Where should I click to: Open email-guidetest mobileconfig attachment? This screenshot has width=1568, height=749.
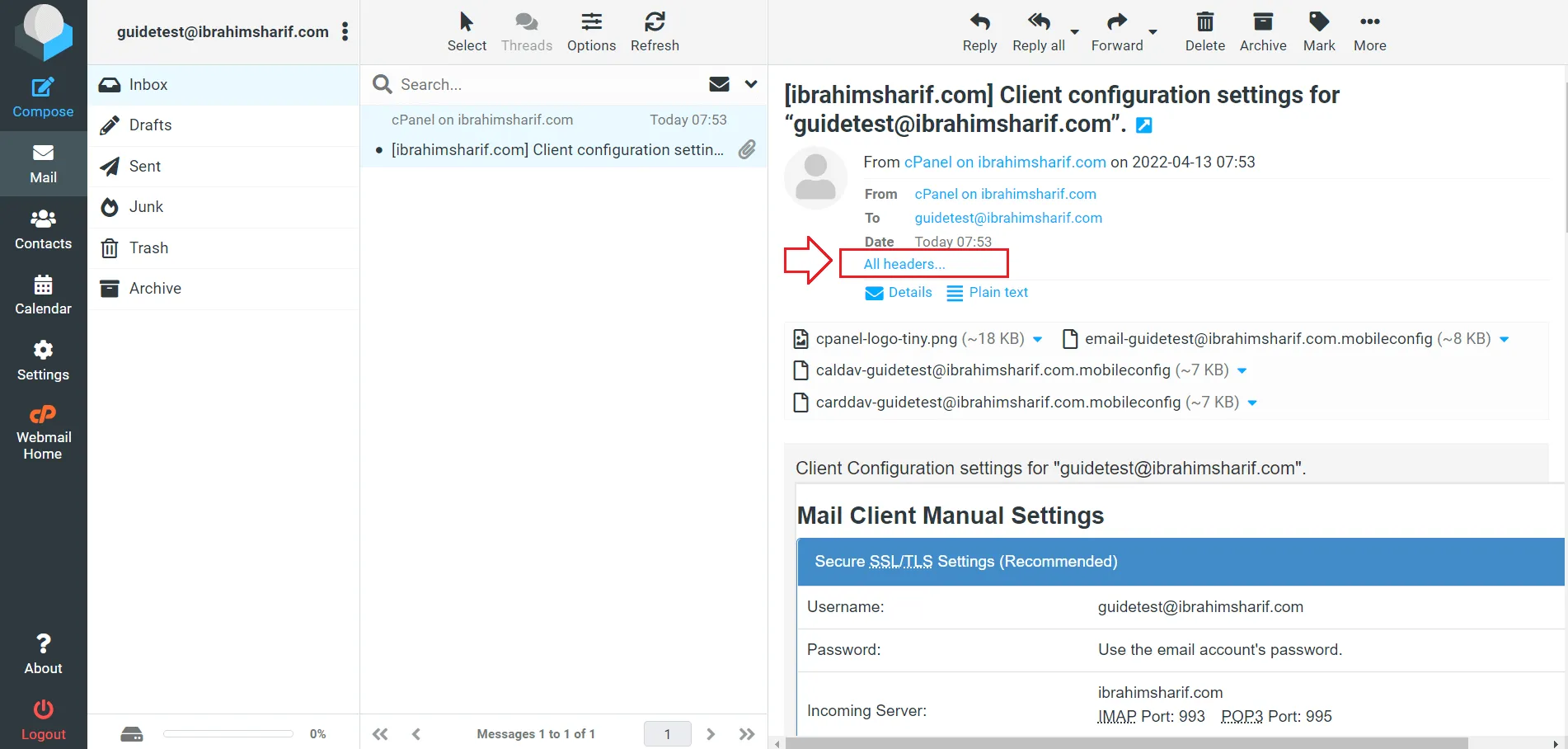tap(1277, 339)
